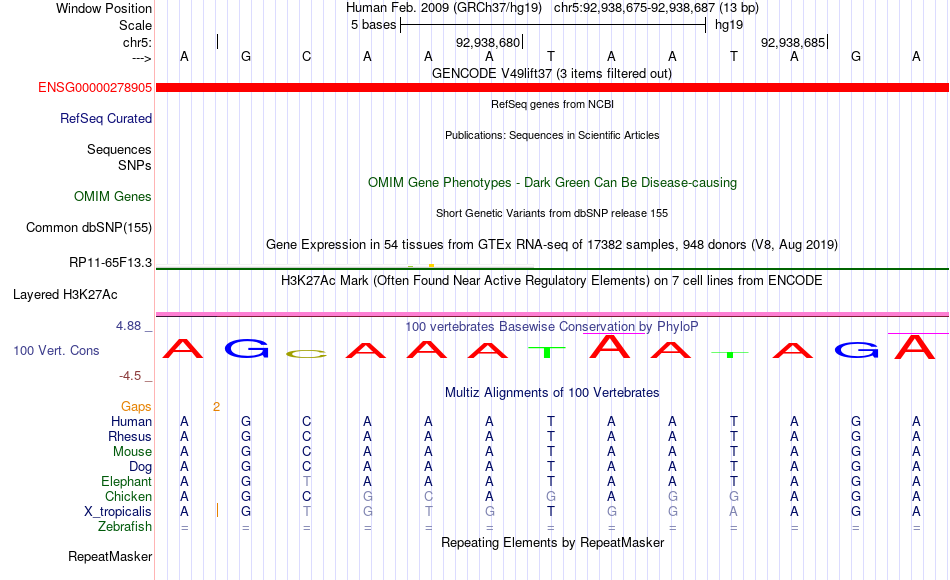The height and width of the screenshot is (580, 950).
Task: Click the Dog species row label
Action: (140, 467)
